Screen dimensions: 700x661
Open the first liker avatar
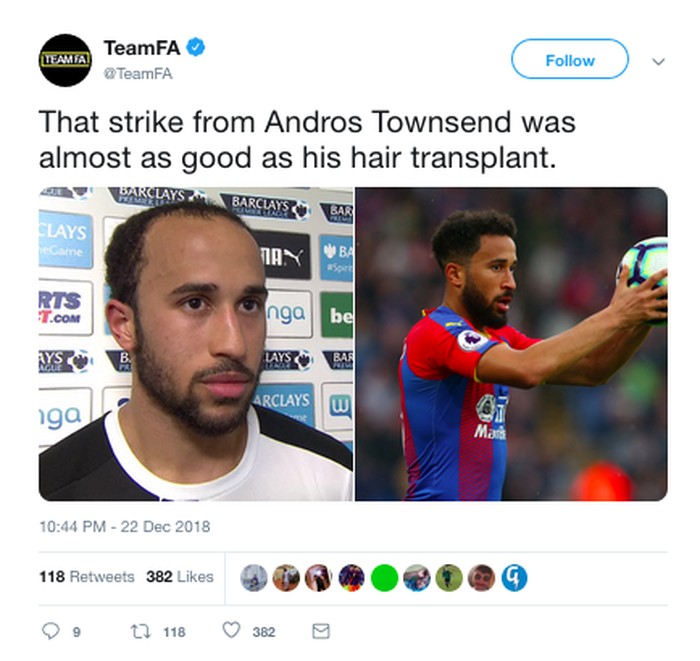tap(254, 578)
